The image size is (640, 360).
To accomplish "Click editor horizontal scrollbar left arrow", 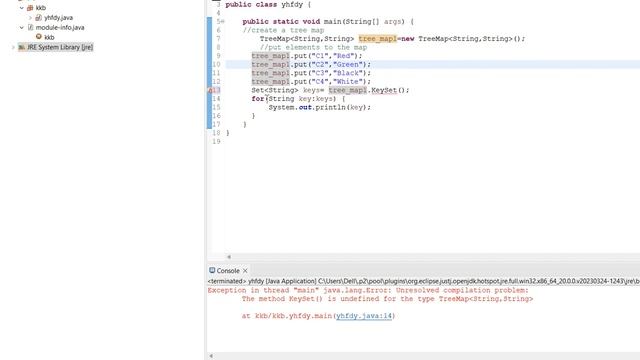I will pyautogui.click(x=229, y=257).
